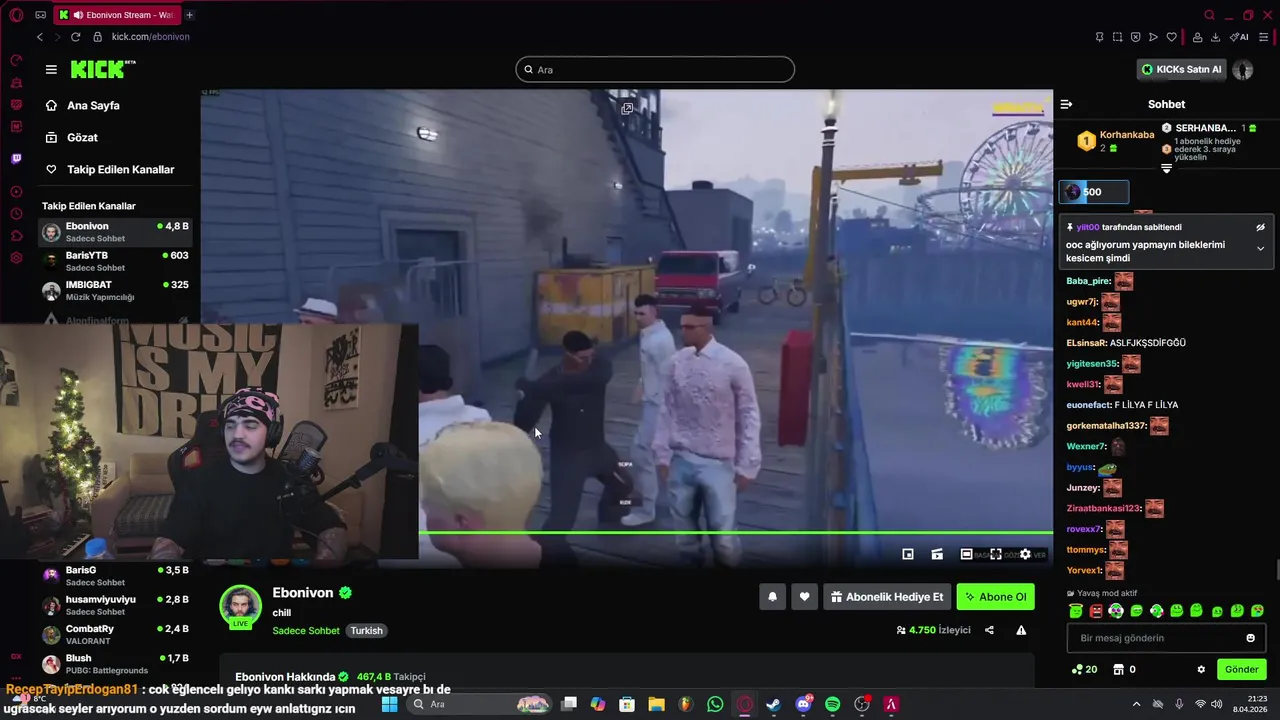Toggle fullscreen on video player
This screenshot has width=1280, height=720.
point(996,554)
